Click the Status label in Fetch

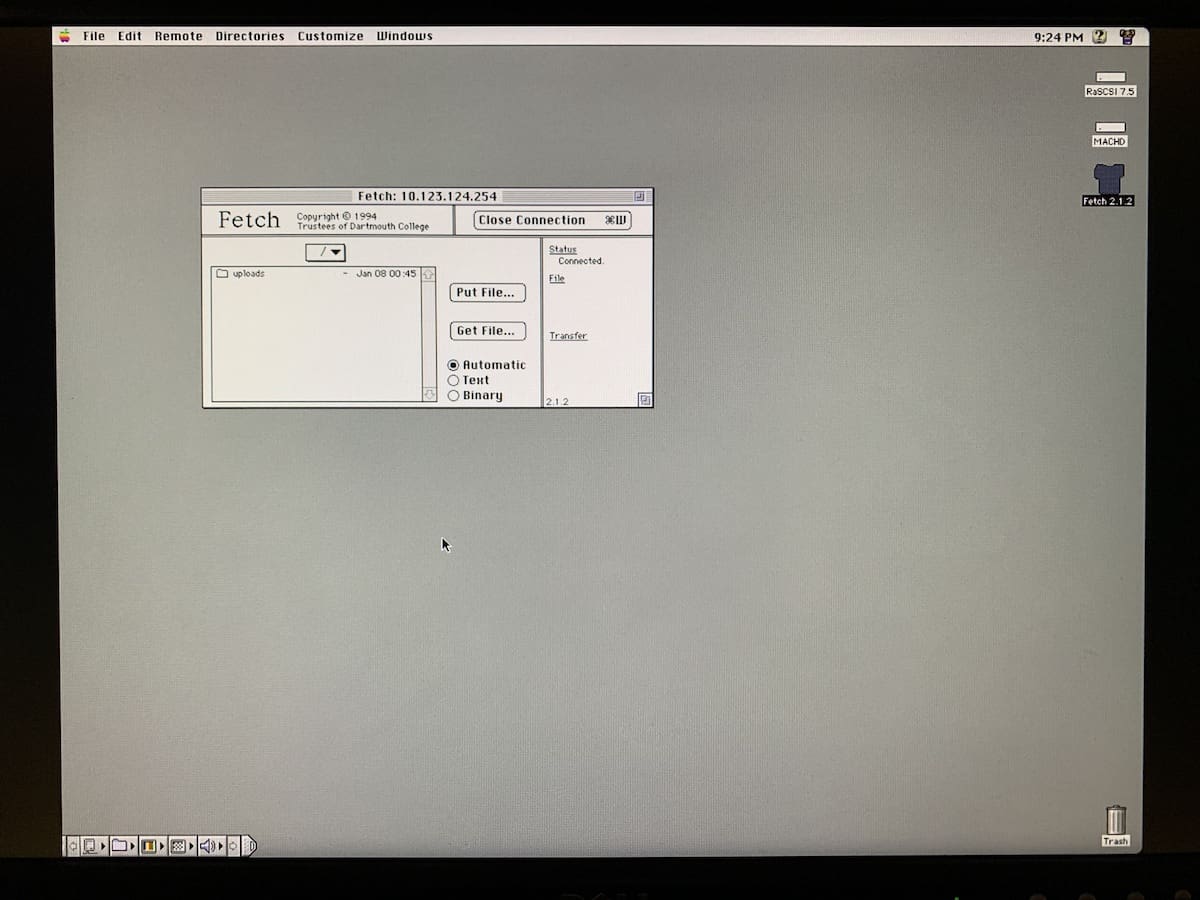coord(563,249)
